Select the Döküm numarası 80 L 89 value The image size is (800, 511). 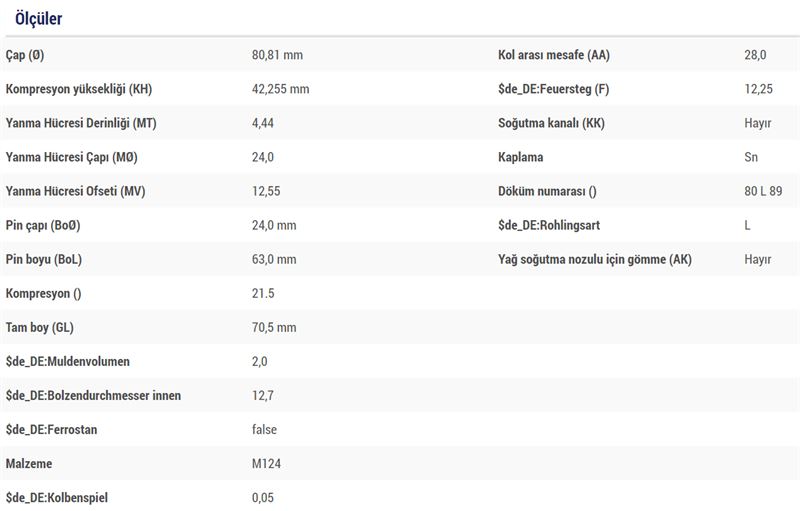pyautogui.click(x=763, y=191)
